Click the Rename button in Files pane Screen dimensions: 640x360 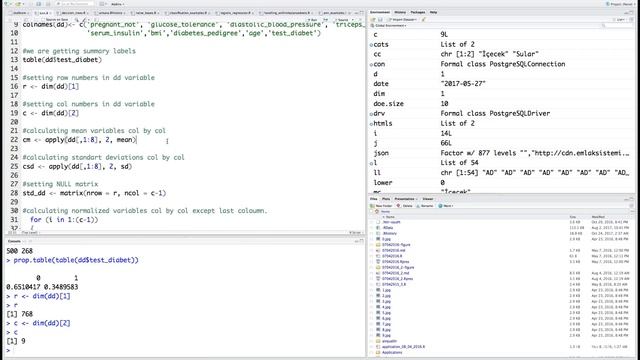click(x=425, y=206)
